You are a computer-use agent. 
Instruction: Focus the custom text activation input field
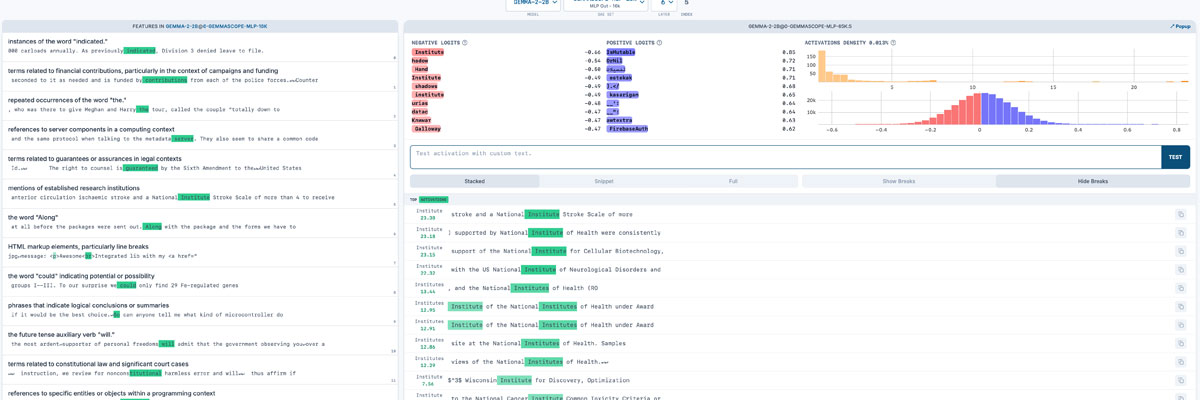coord(785,157)
